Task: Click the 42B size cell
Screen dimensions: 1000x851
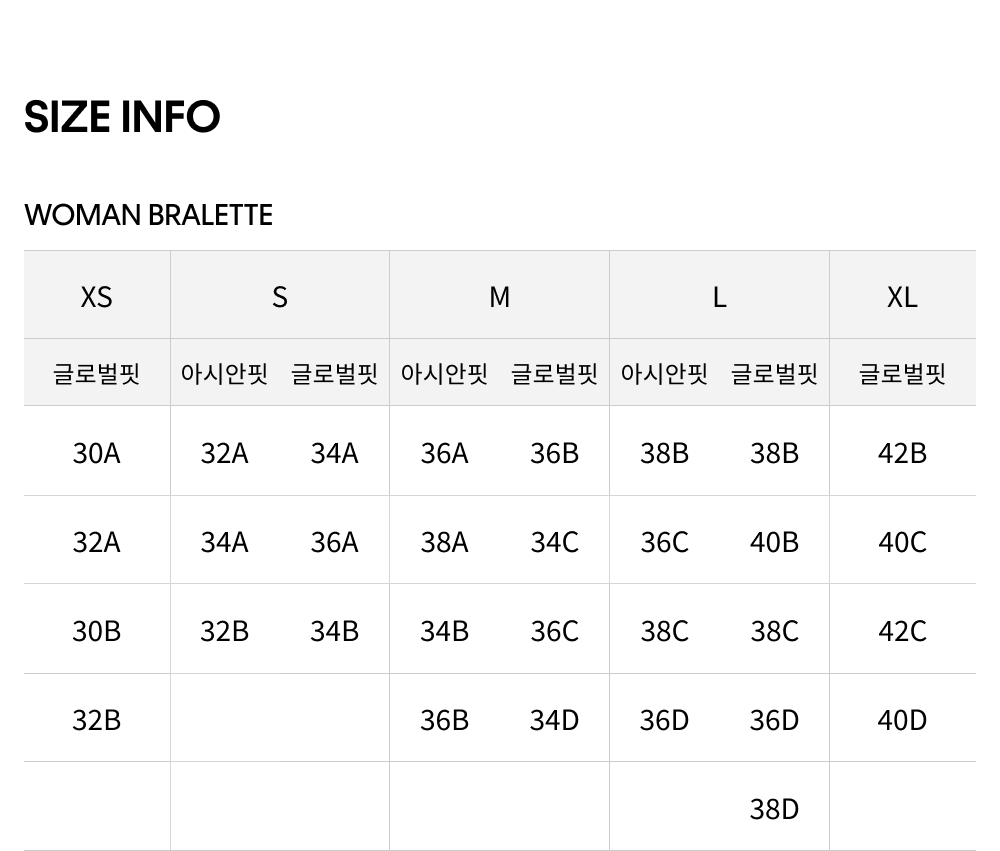Action: tap(902, 453)
